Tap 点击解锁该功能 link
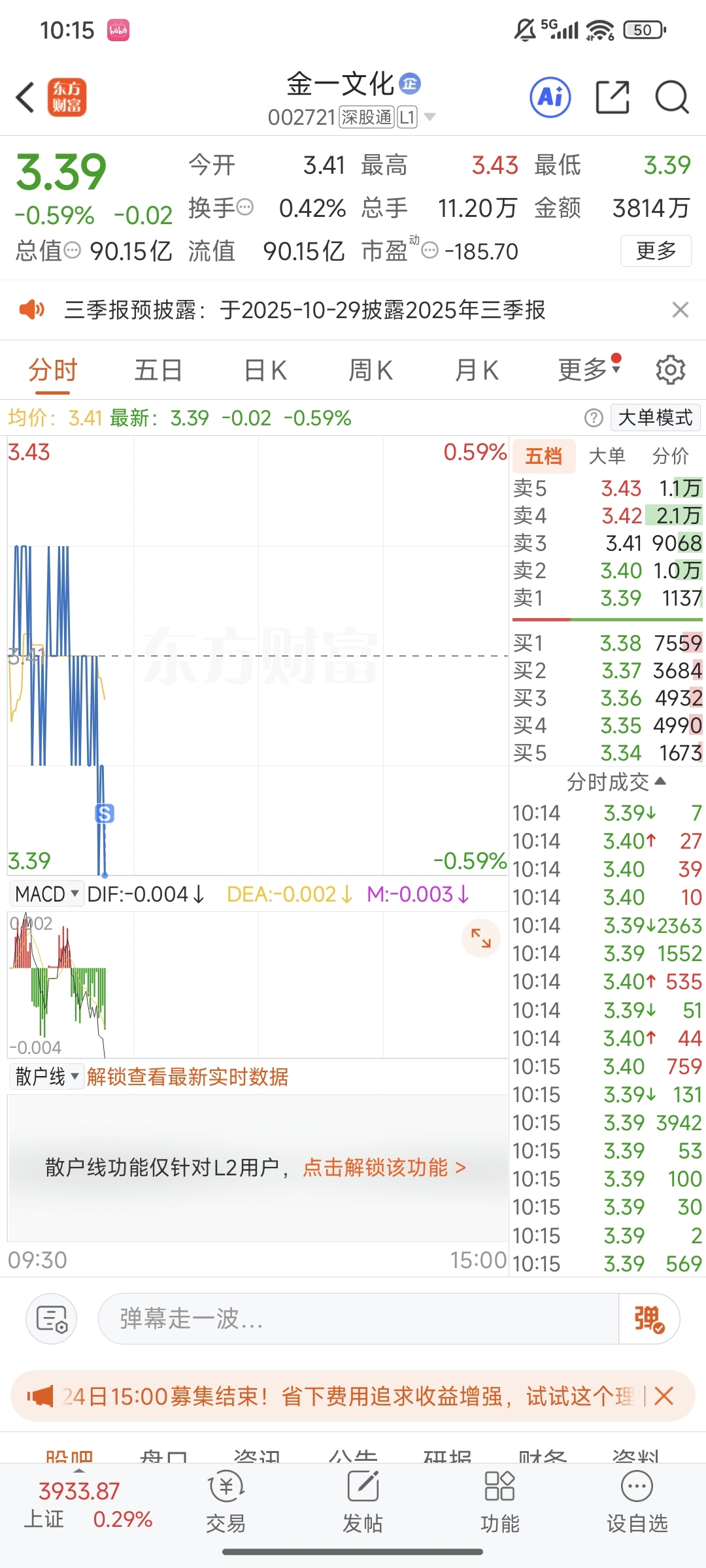Viewport: 706px width, 1568px height. (384, 1167)
